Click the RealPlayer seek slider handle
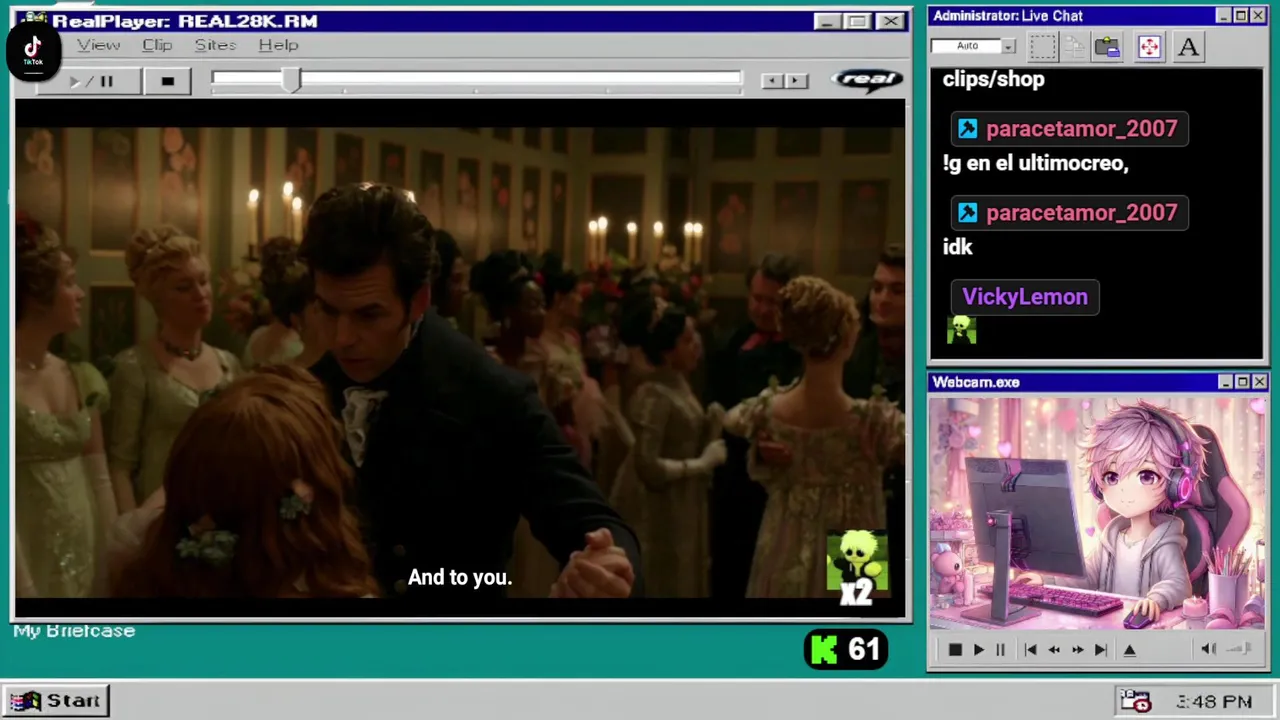 pos(291,81)
